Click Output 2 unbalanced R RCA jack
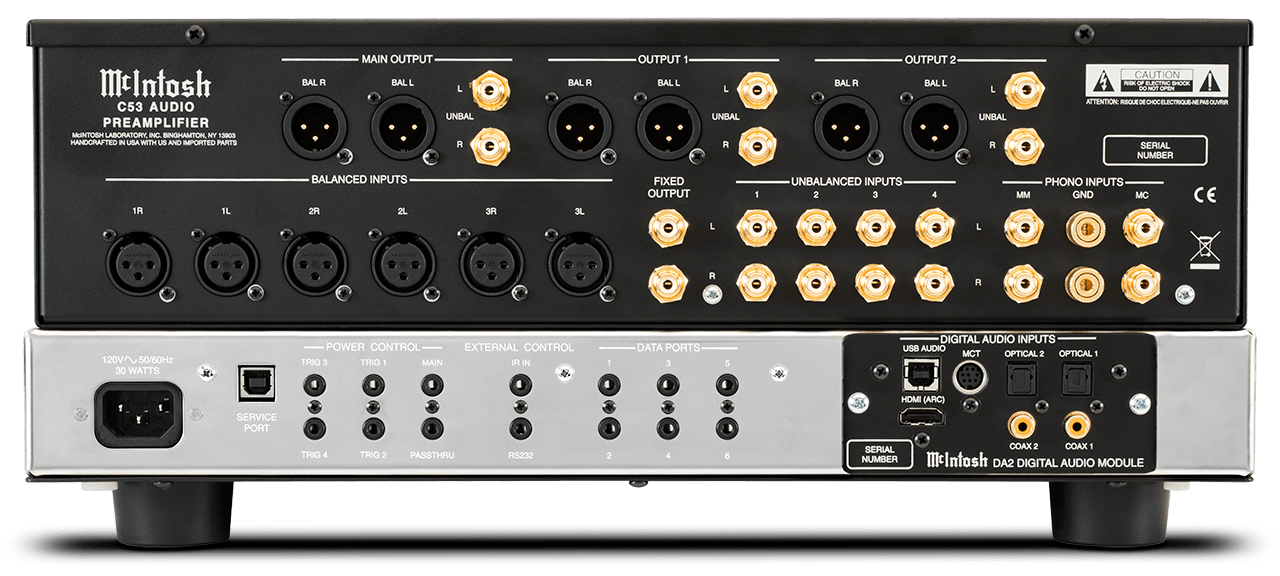Viewport: 1280px width, 576px height. click(x=1023, y=147)
